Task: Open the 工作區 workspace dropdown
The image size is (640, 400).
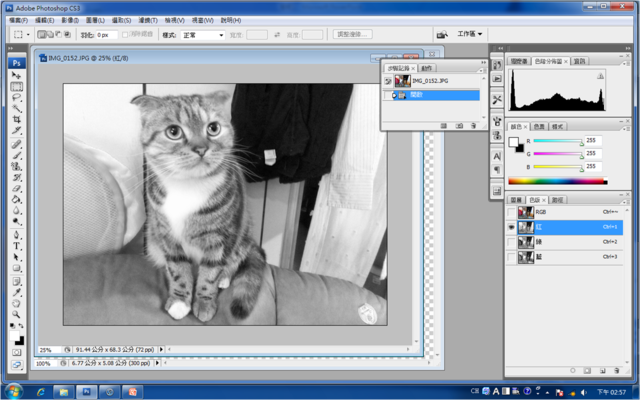Action: 470,34
